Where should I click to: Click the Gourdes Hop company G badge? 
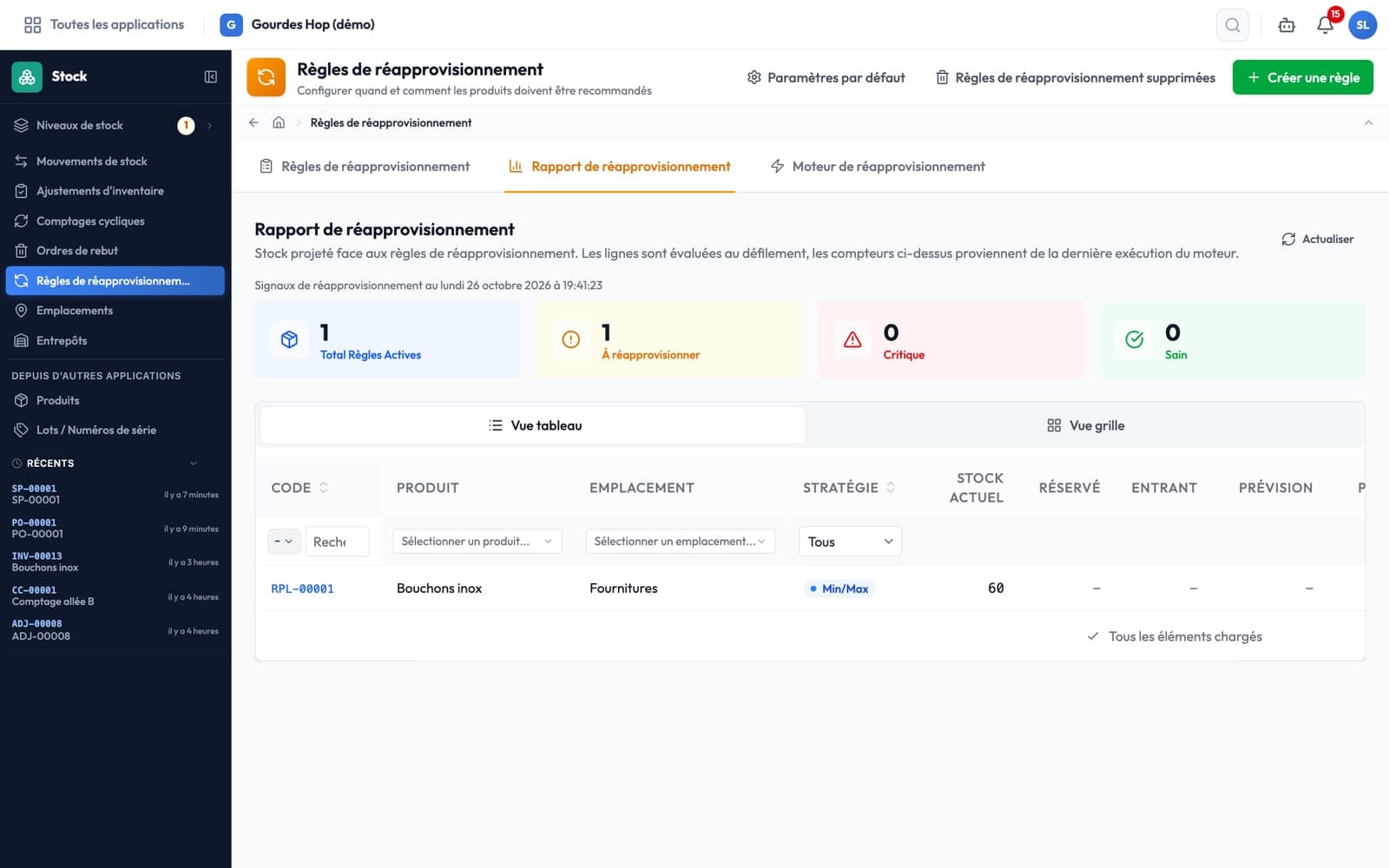click(231, 25)
